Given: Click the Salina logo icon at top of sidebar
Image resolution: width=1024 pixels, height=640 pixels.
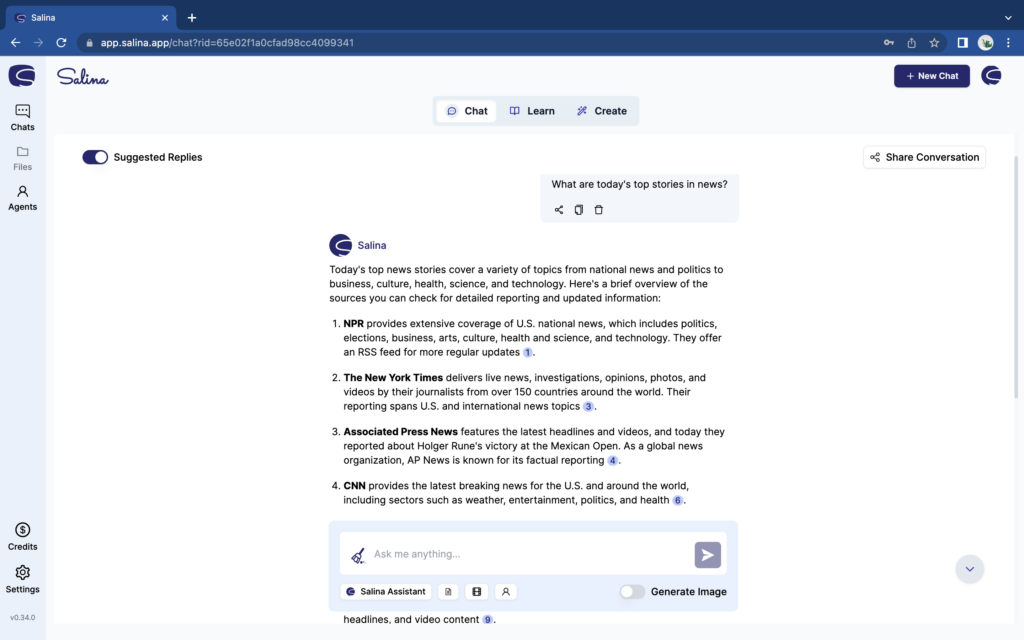Looking at the screenshot, I should 22,76.
